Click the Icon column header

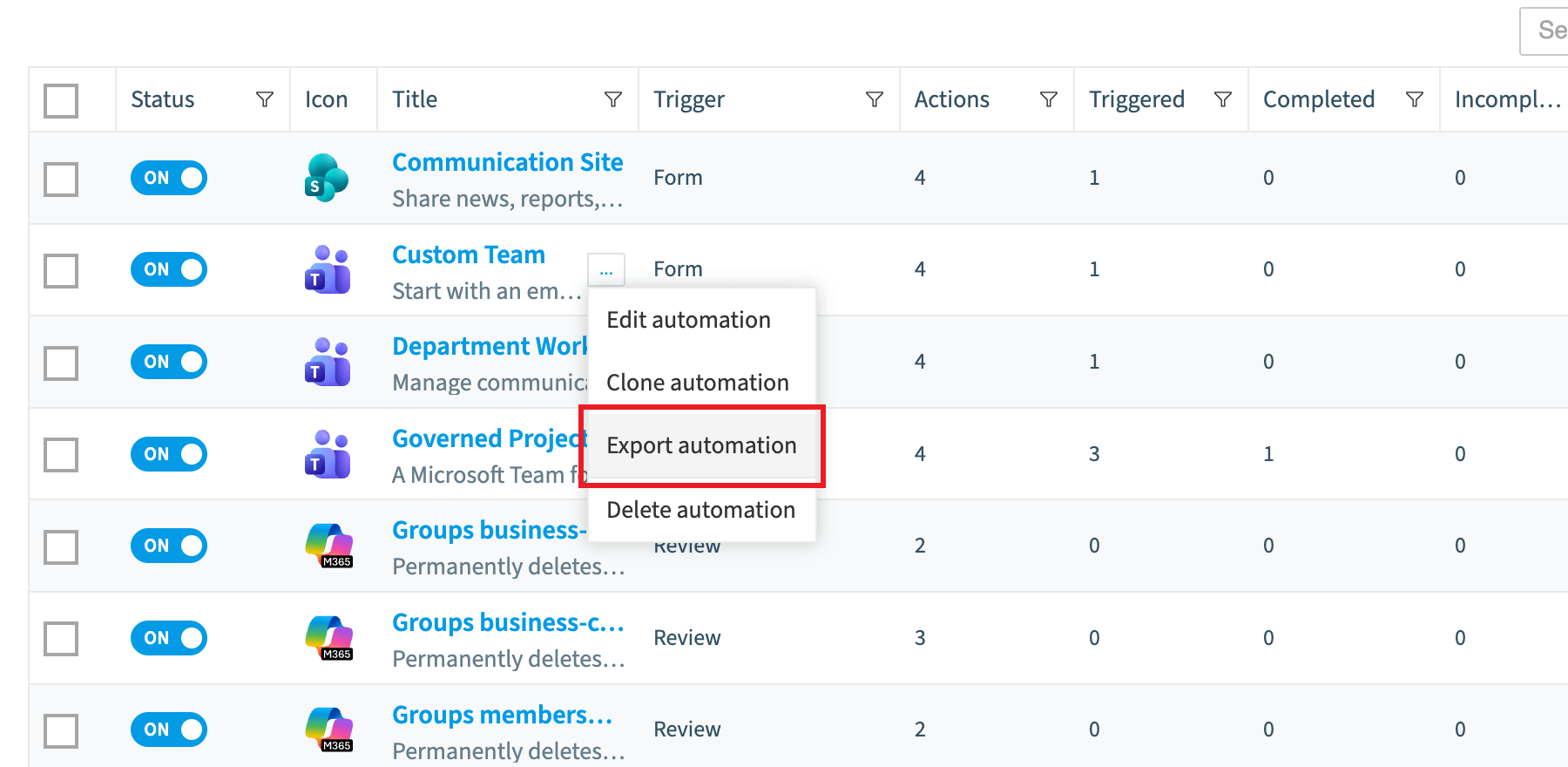(x=327, y=99)
